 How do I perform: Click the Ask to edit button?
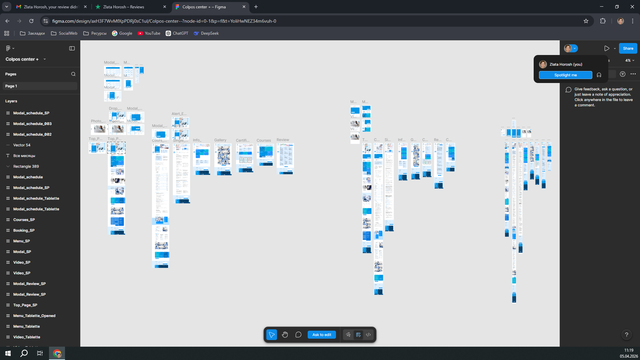[x=322, y=335]
